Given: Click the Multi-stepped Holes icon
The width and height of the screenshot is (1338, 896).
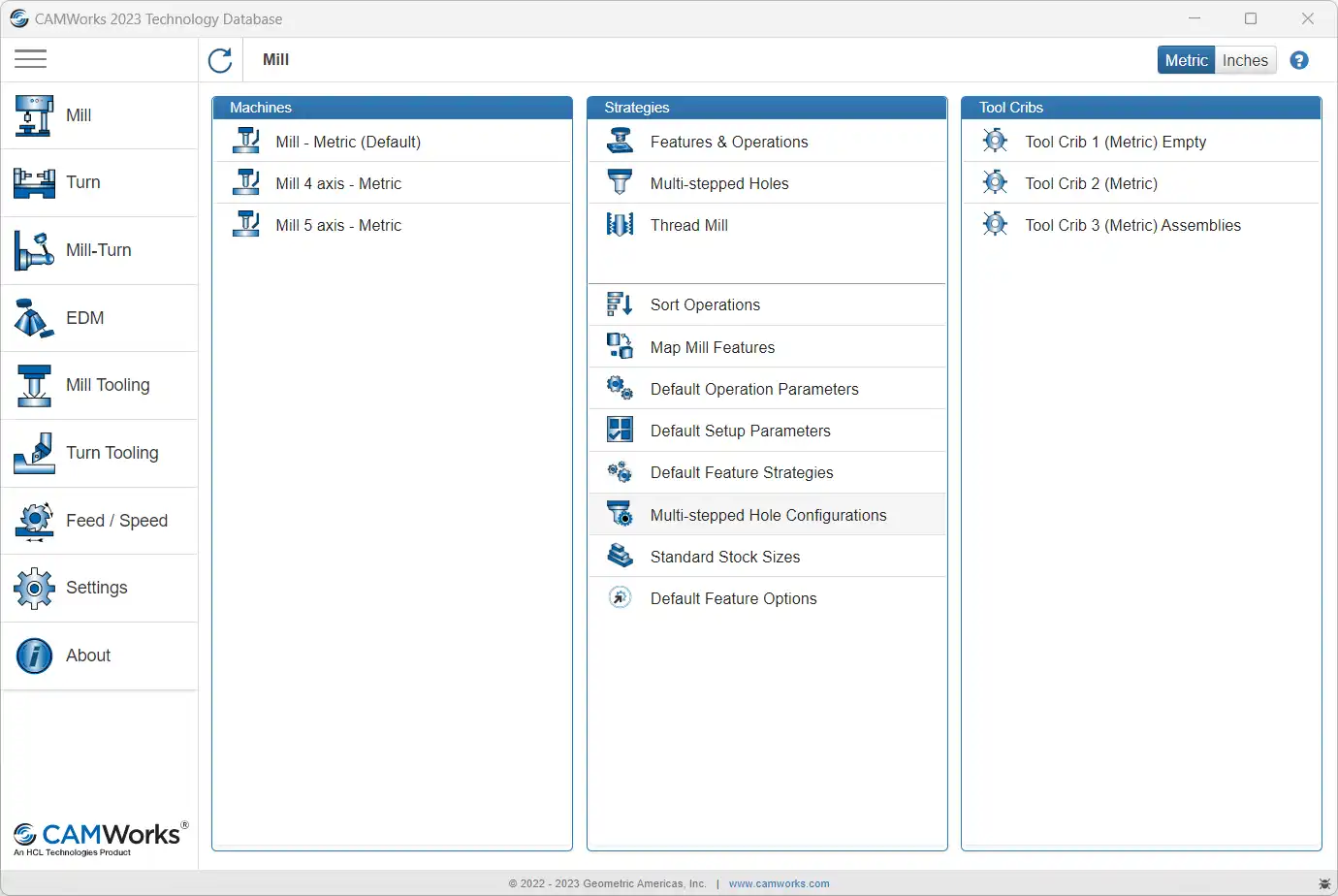Looking at the screenshot, I should point(620,182).
